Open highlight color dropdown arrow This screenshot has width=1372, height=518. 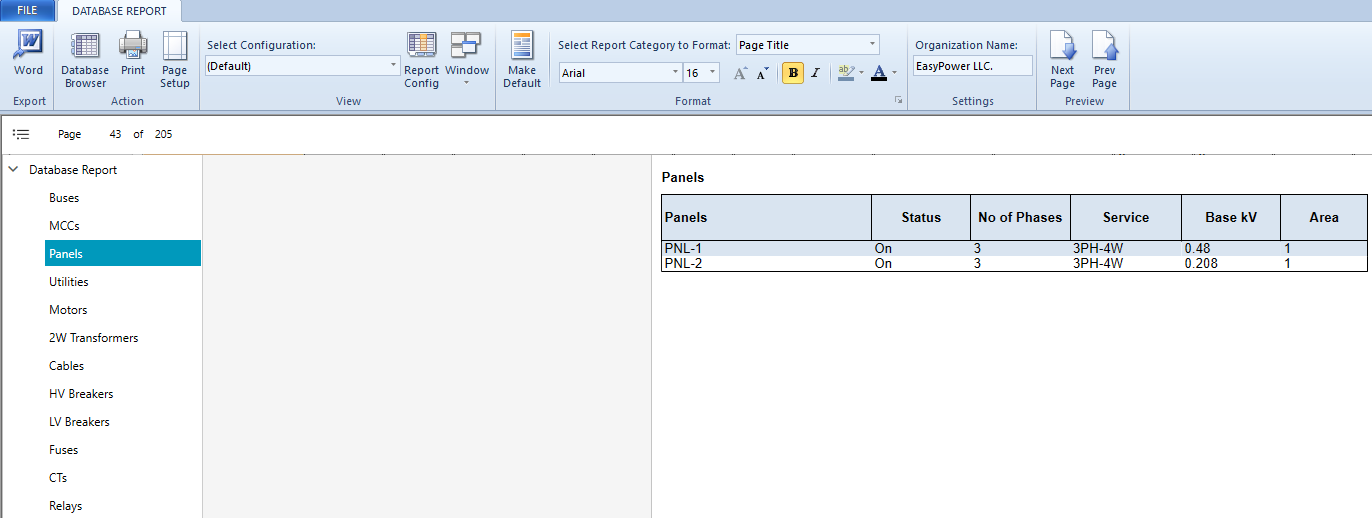(861, 73)
